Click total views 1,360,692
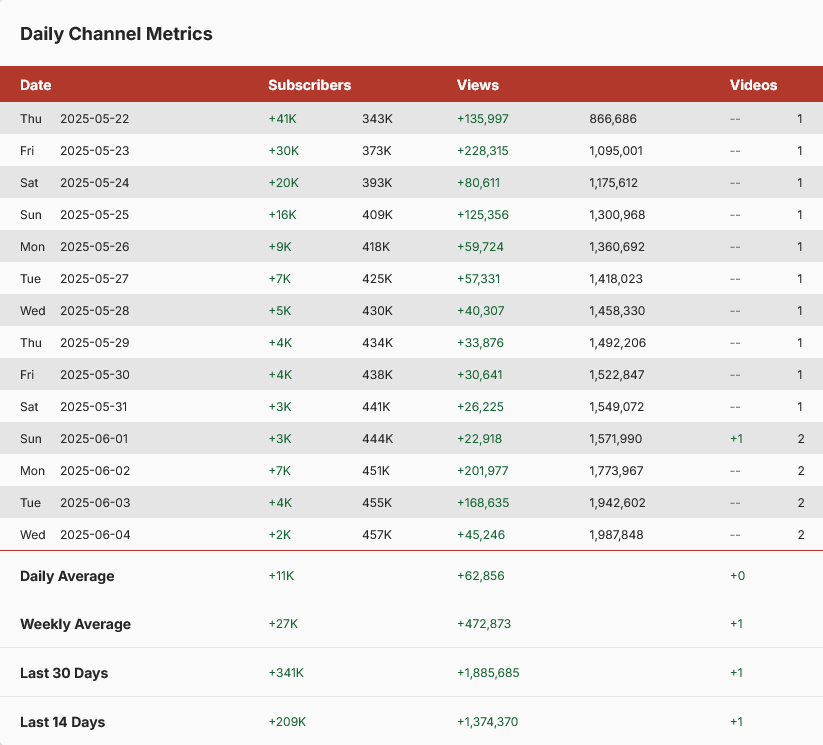 [616, 247]
